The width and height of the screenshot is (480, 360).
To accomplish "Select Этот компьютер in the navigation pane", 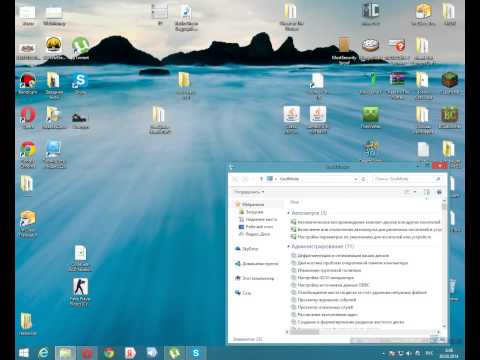I will click(x=255, y=278).
